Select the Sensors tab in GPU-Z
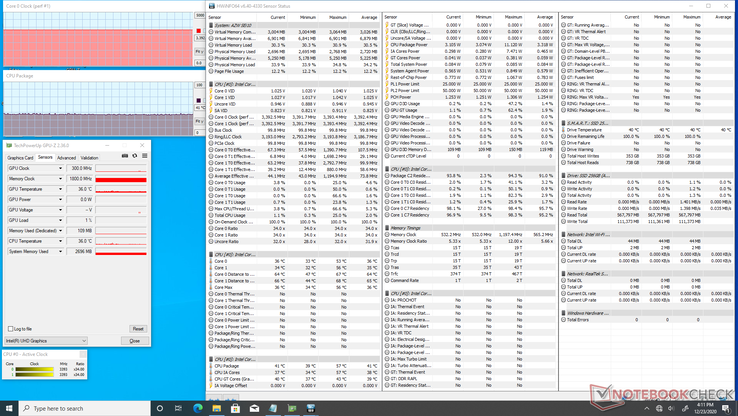 pyautogui.click(x=45, y=157)
